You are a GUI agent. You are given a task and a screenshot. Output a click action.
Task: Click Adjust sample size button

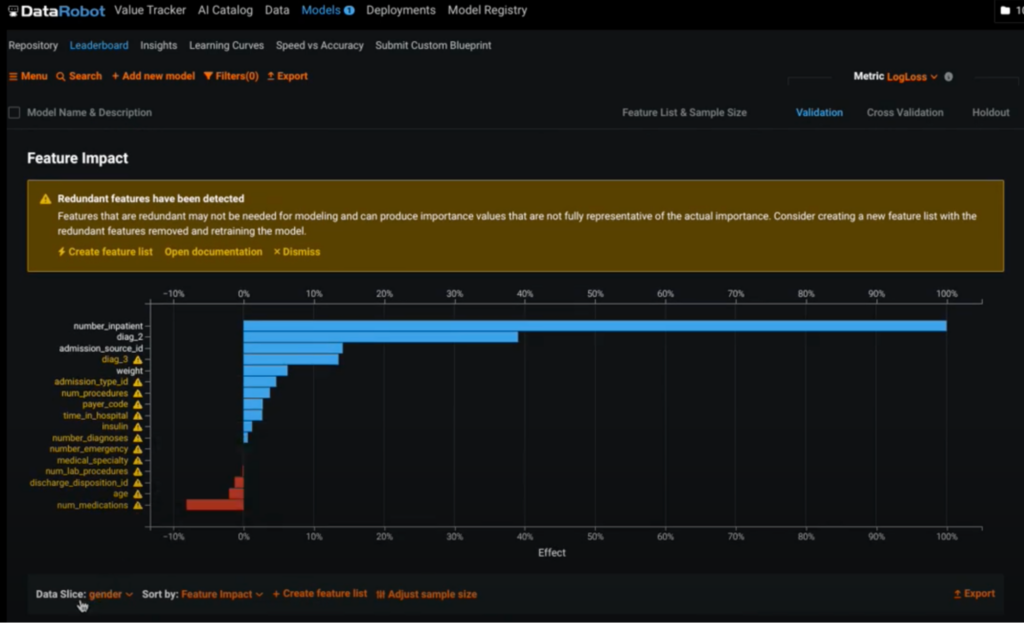point(426,594)
